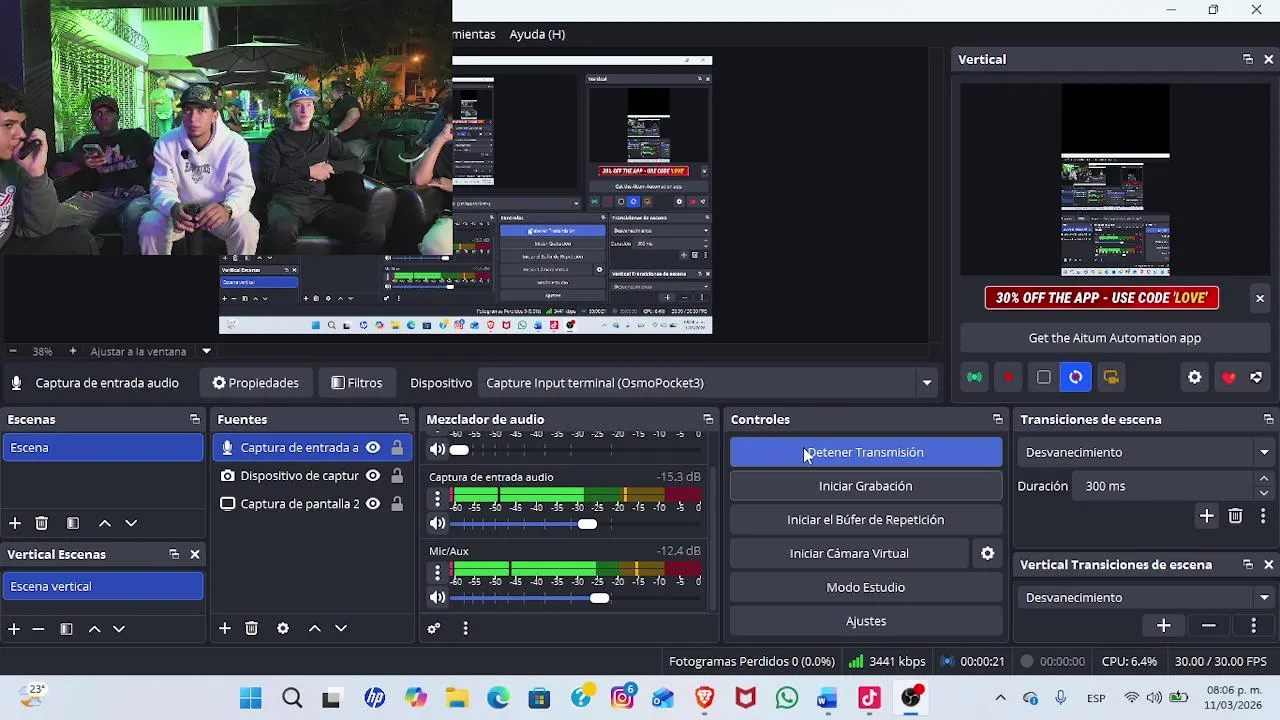This screenshot has height=720, width=1280.
Task: Open Vertical panel settings gear
Action: [1195, 377]
